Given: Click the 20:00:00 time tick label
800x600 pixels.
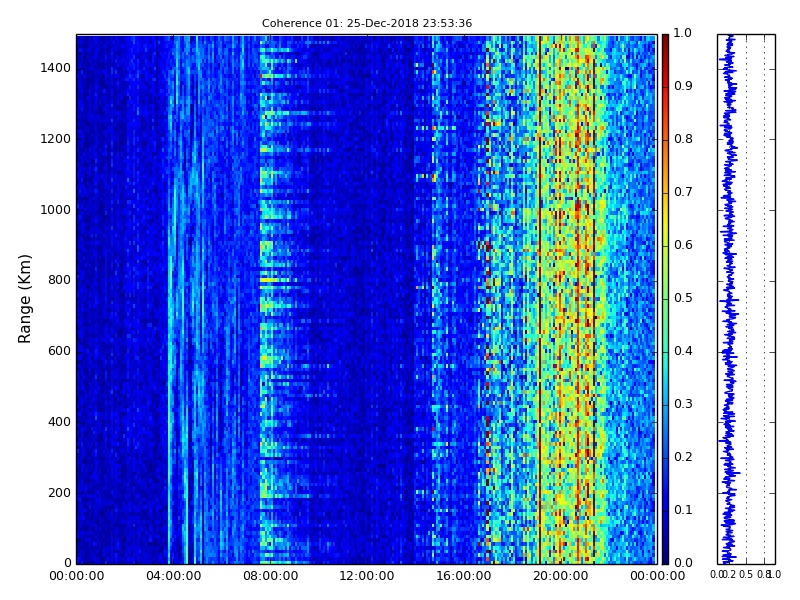Looking at the screenshot, I should click(x=561, y=576).
